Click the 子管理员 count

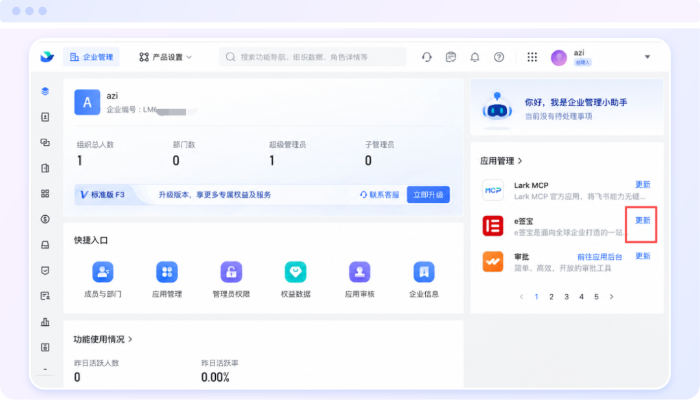click(x=368, y=160)
